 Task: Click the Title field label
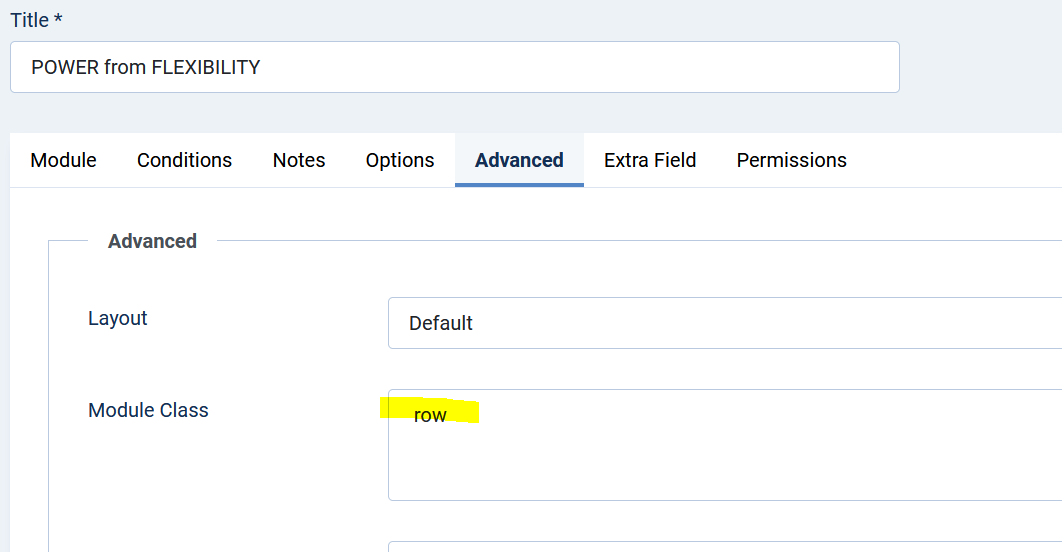30,20
